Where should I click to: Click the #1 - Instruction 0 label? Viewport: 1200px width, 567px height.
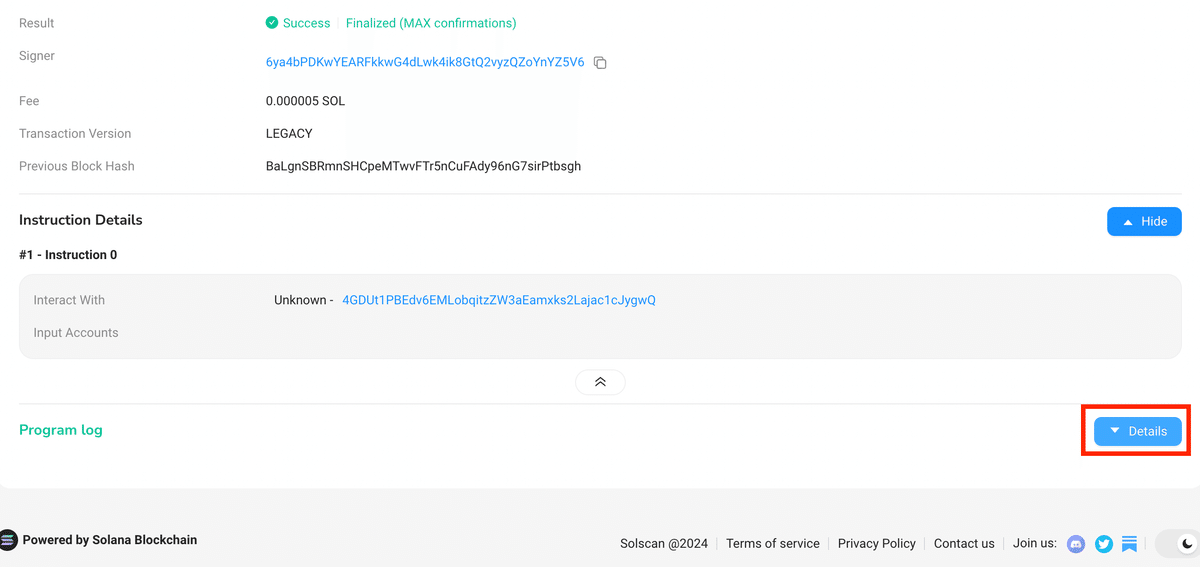pyautogui.click(x=68, y=255)
